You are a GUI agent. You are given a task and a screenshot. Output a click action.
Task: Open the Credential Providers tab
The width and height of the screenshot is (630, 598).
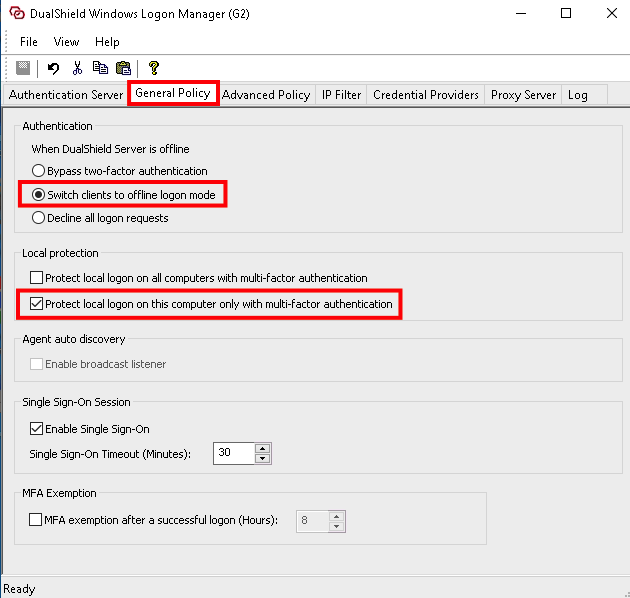(426, 95)
